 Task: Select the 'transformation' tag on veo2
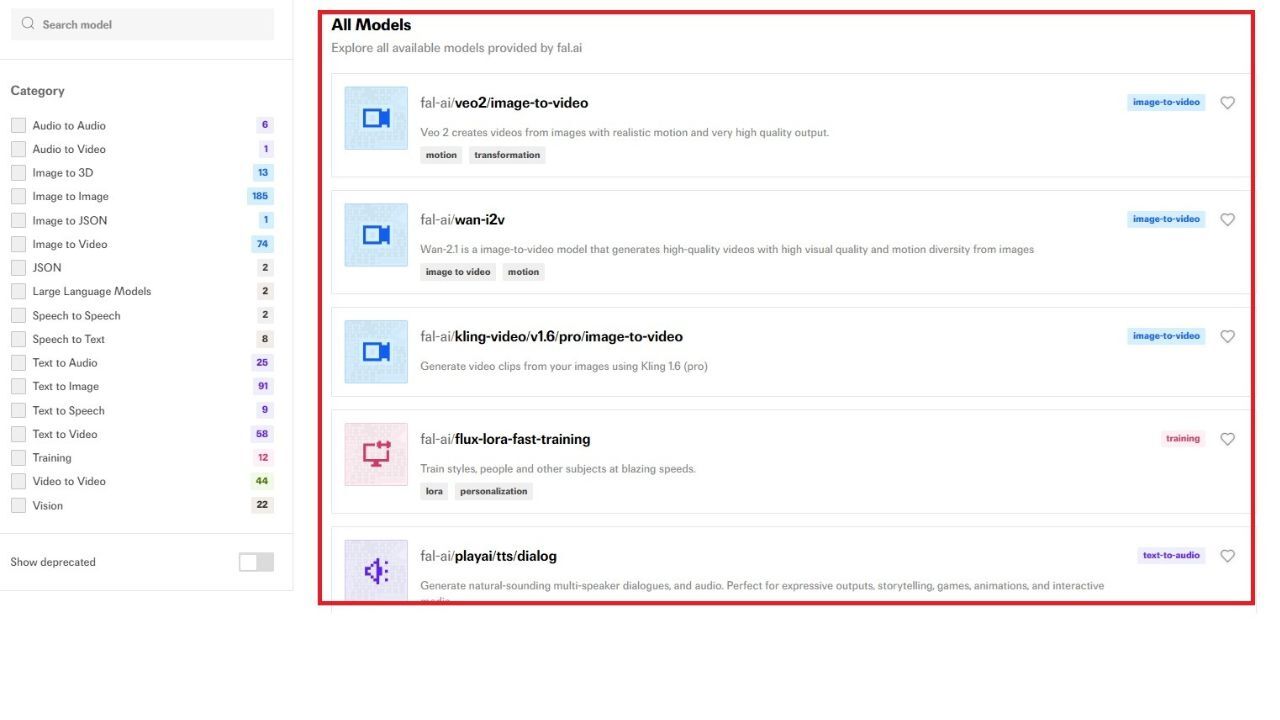[x=507, y=155]
